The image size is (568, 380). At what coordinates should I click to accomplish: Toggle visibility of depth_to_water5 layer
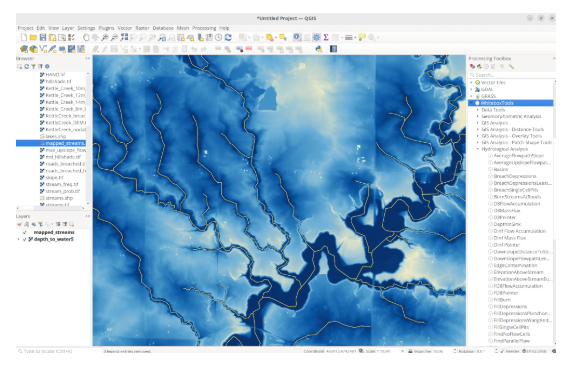coord(25,239)
